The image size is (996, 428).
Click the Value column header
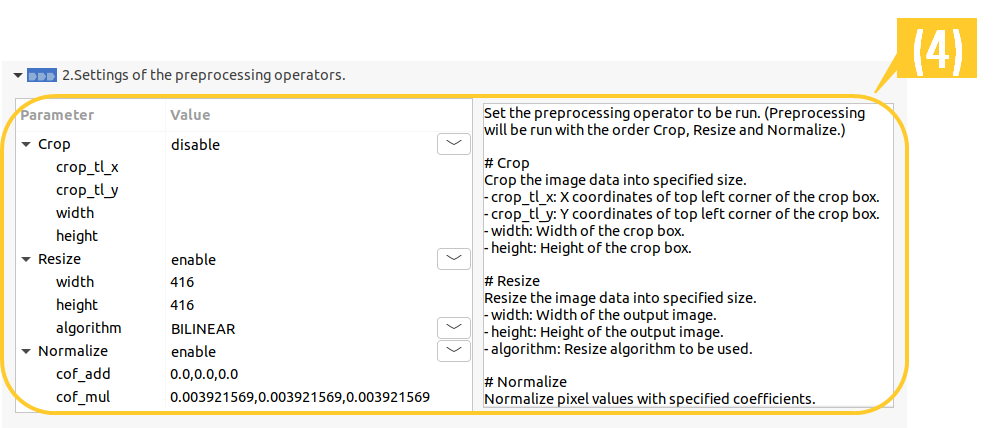[x=190, y=115]
